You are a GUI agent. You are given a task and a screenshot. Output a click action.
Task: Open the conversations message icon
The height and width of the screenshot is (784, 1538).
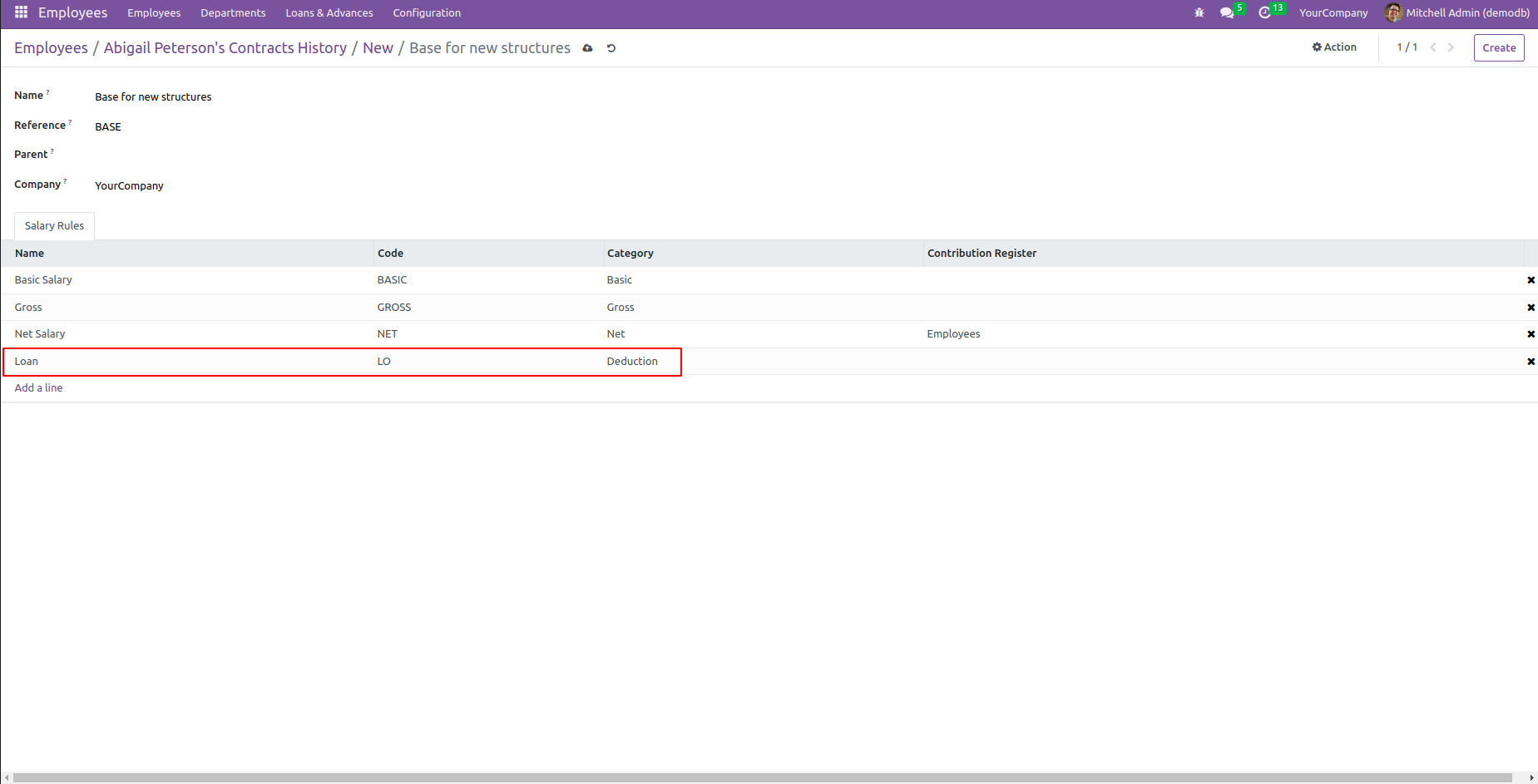pos(1226,12)
